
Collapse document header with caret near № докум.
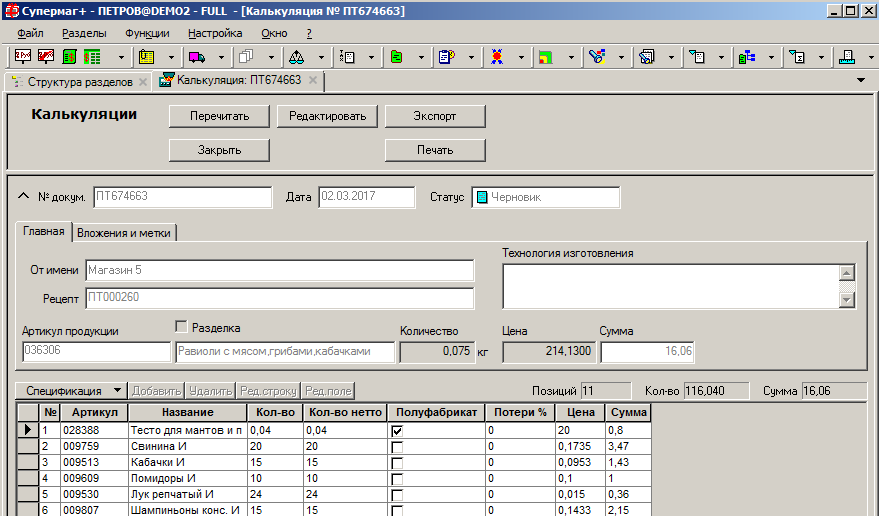tap(24, 196)
